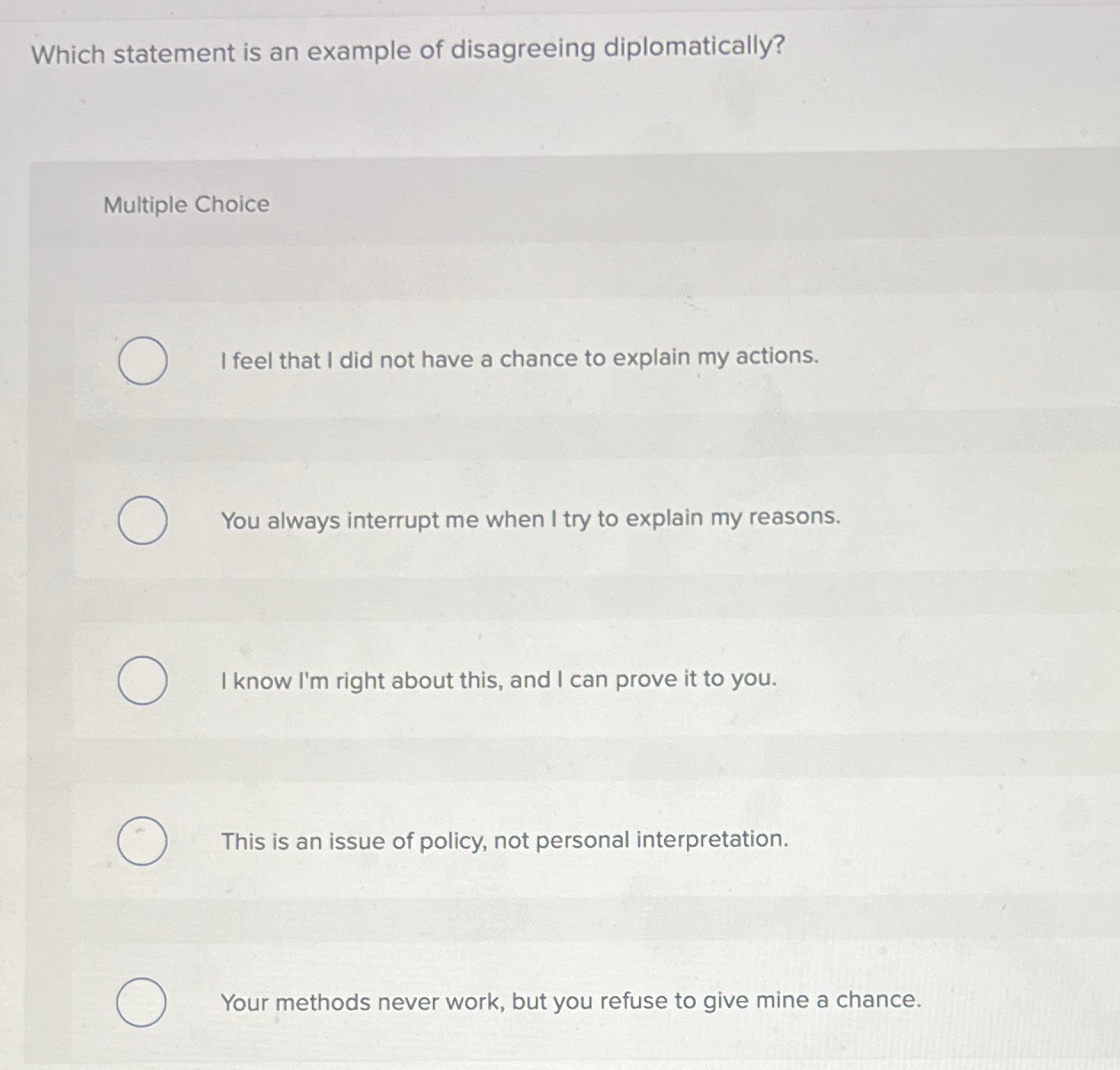Click the third answer row
The width and height of the screenshot is (1120, 1070).
tap(551, 682)
